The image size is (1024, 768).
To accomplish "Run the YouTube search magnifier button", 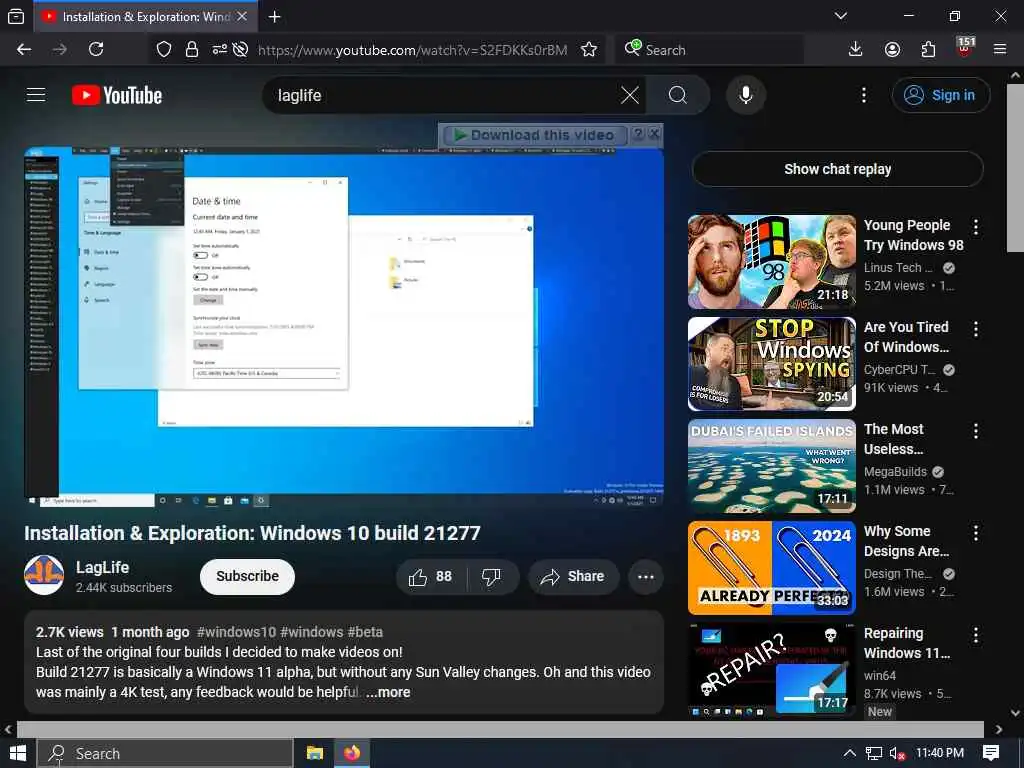I will pyautogui.click(x=677, y=95).
